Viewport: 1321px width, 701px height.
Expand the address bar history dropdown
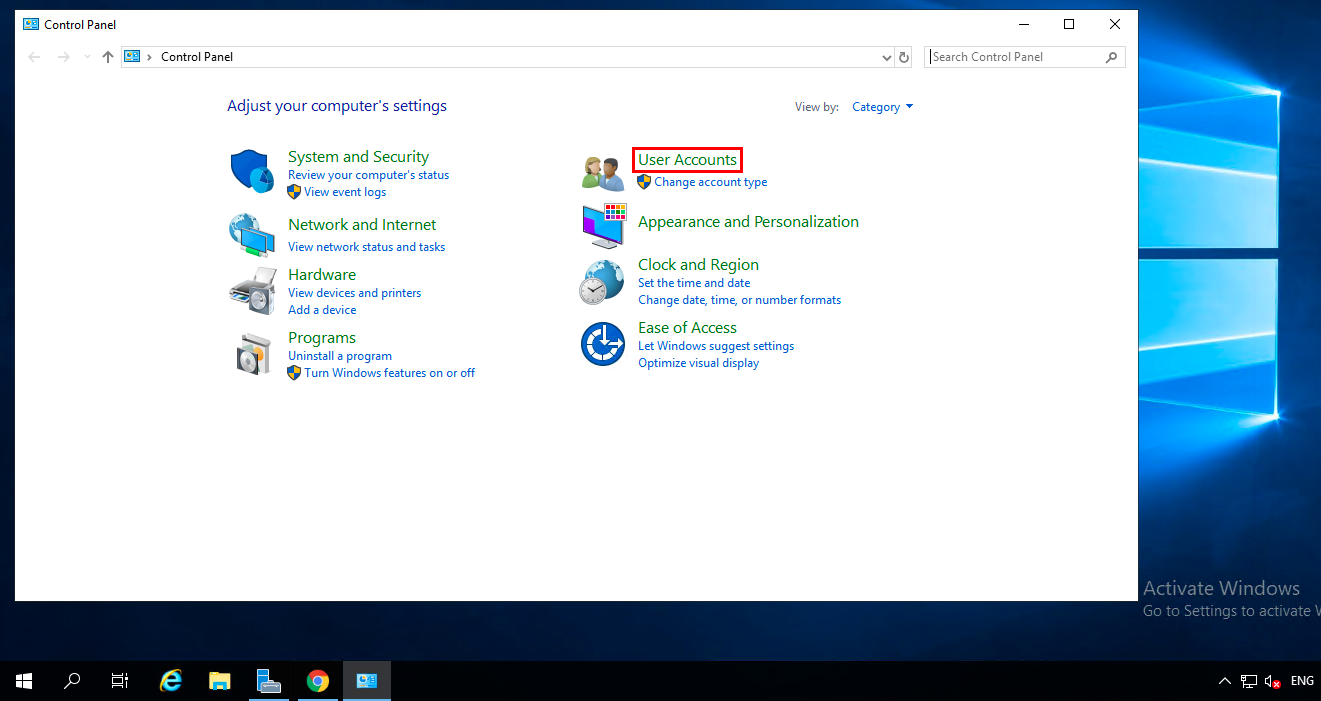point(886,57)
